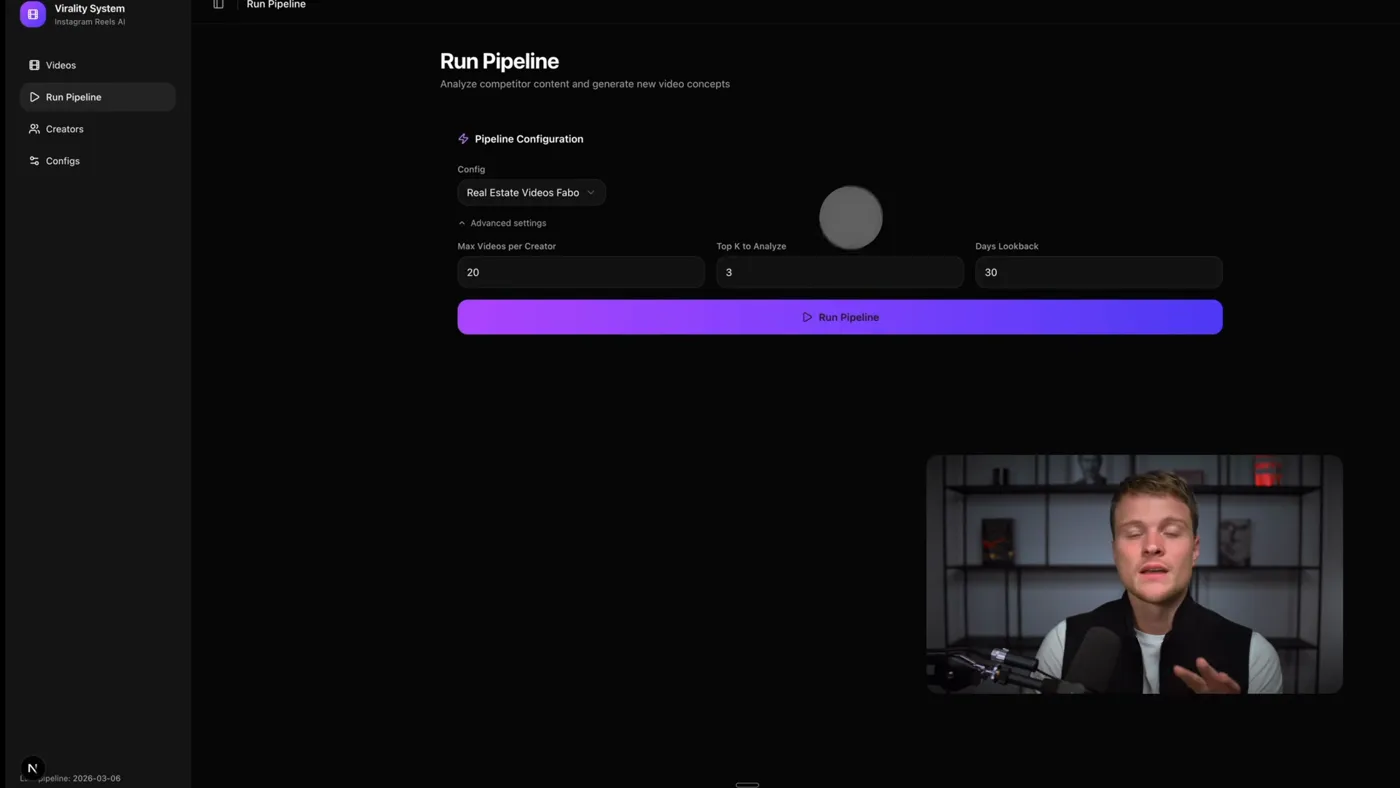Collapse the Advanced settings section
This screenshot has width=1400, height=788.
502,223
